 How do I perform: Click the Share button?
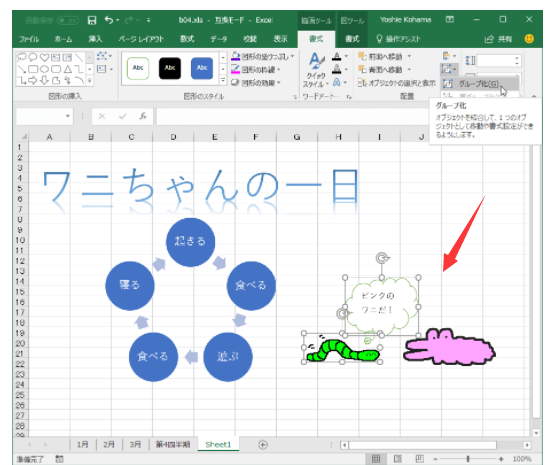click(x=498, y=39)
